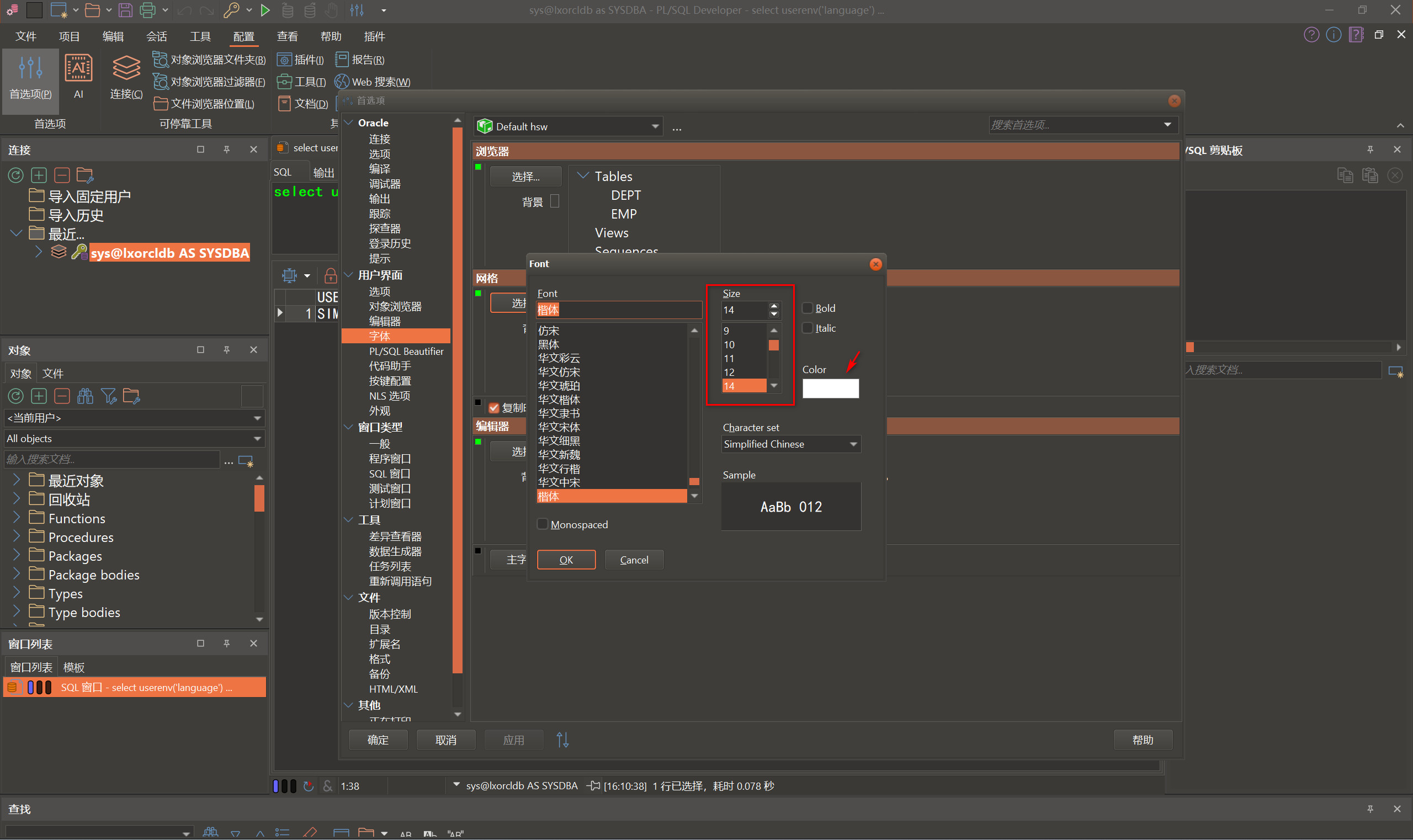Open Web 搜索 globe icon

point(341,82)
